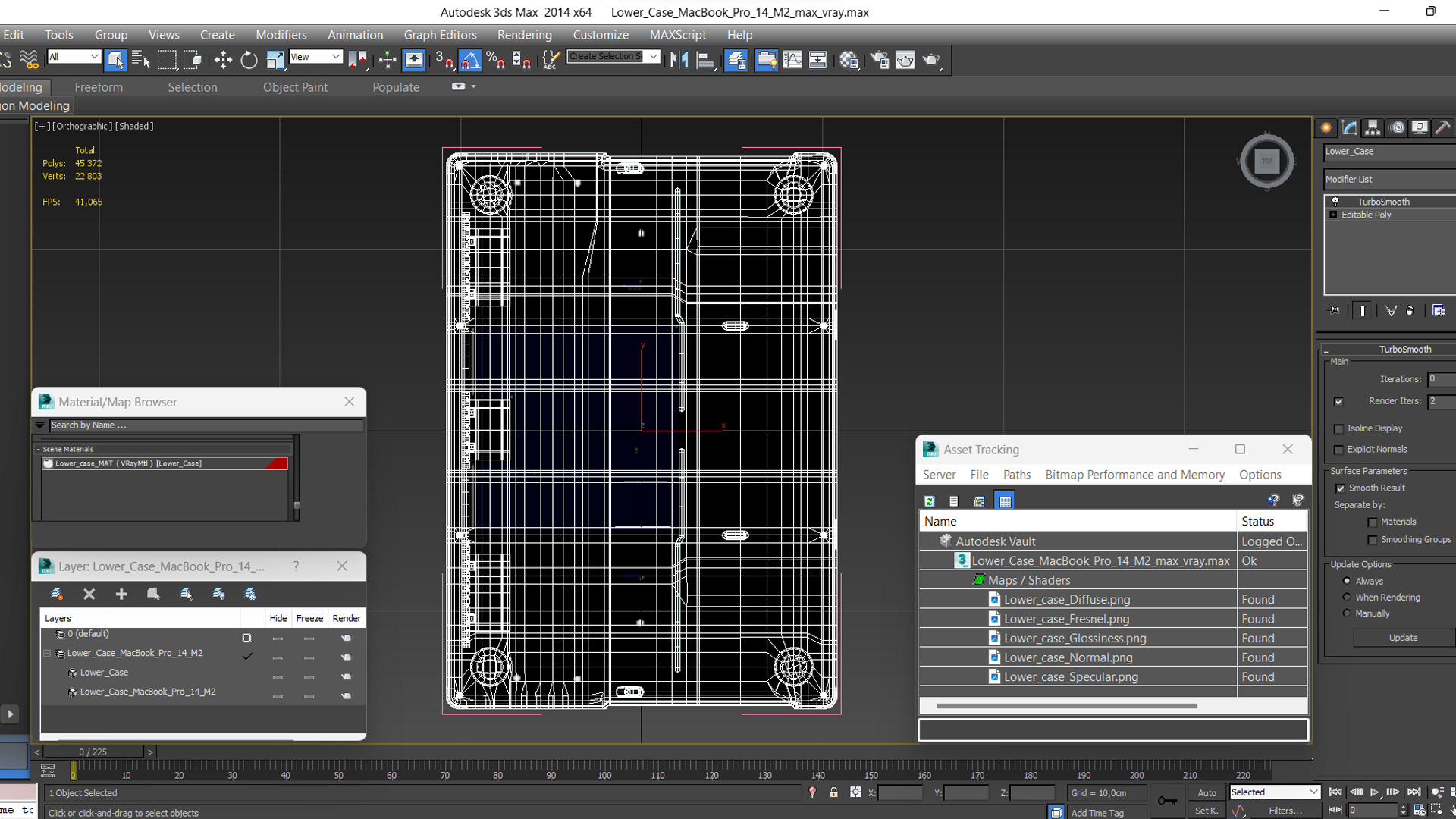The width and height of the screenshot is (1456, 819).
Task: Activate Select and Rotate tool
Action: (x=249, y=60)
